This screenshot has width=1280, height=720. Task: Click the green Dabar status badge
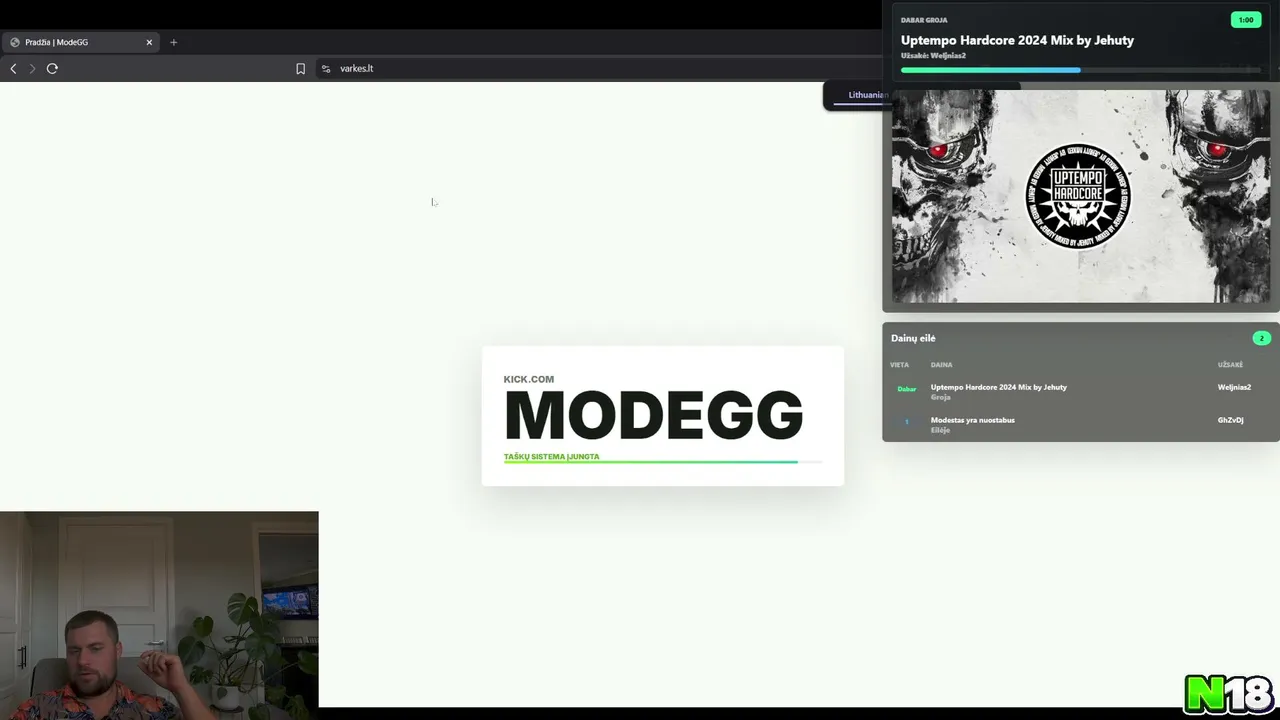(906, 389)
